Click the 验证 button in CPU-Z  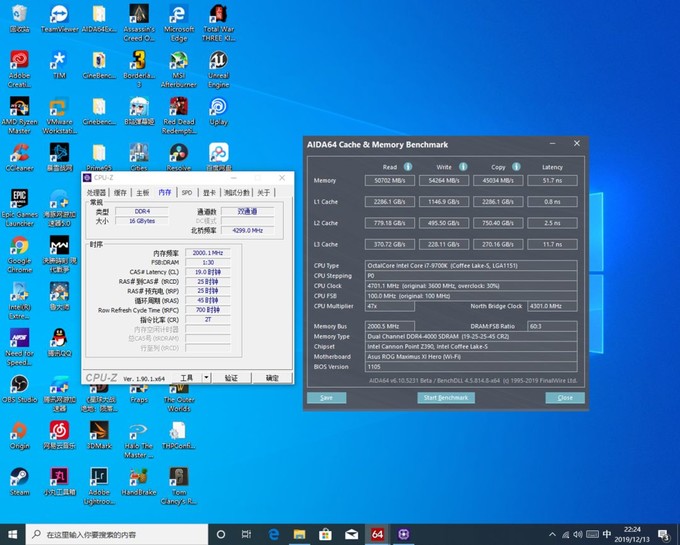click(231, 378)
